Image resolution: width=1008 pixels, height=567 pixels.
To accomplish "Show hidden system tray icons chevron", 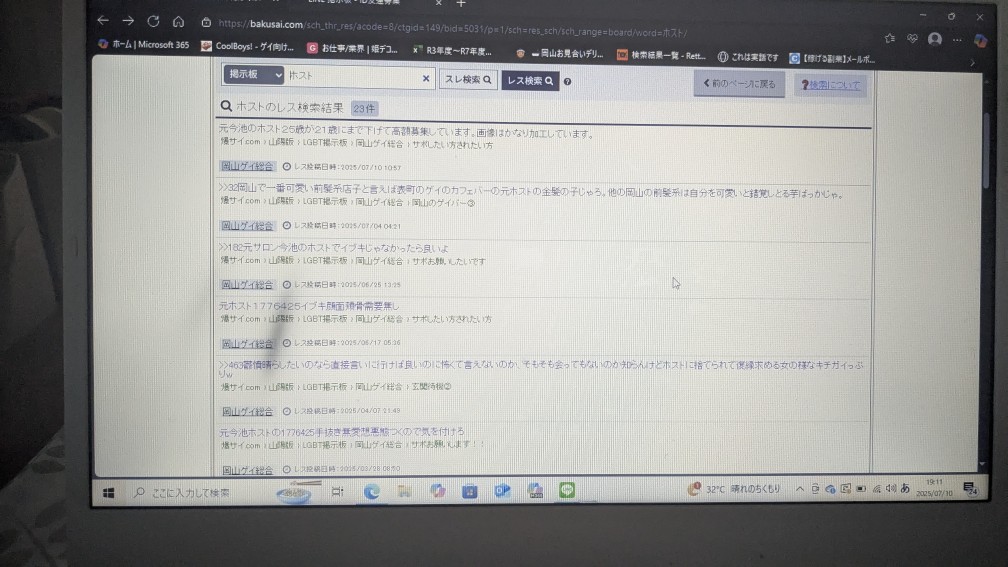I will click(800, 489).
